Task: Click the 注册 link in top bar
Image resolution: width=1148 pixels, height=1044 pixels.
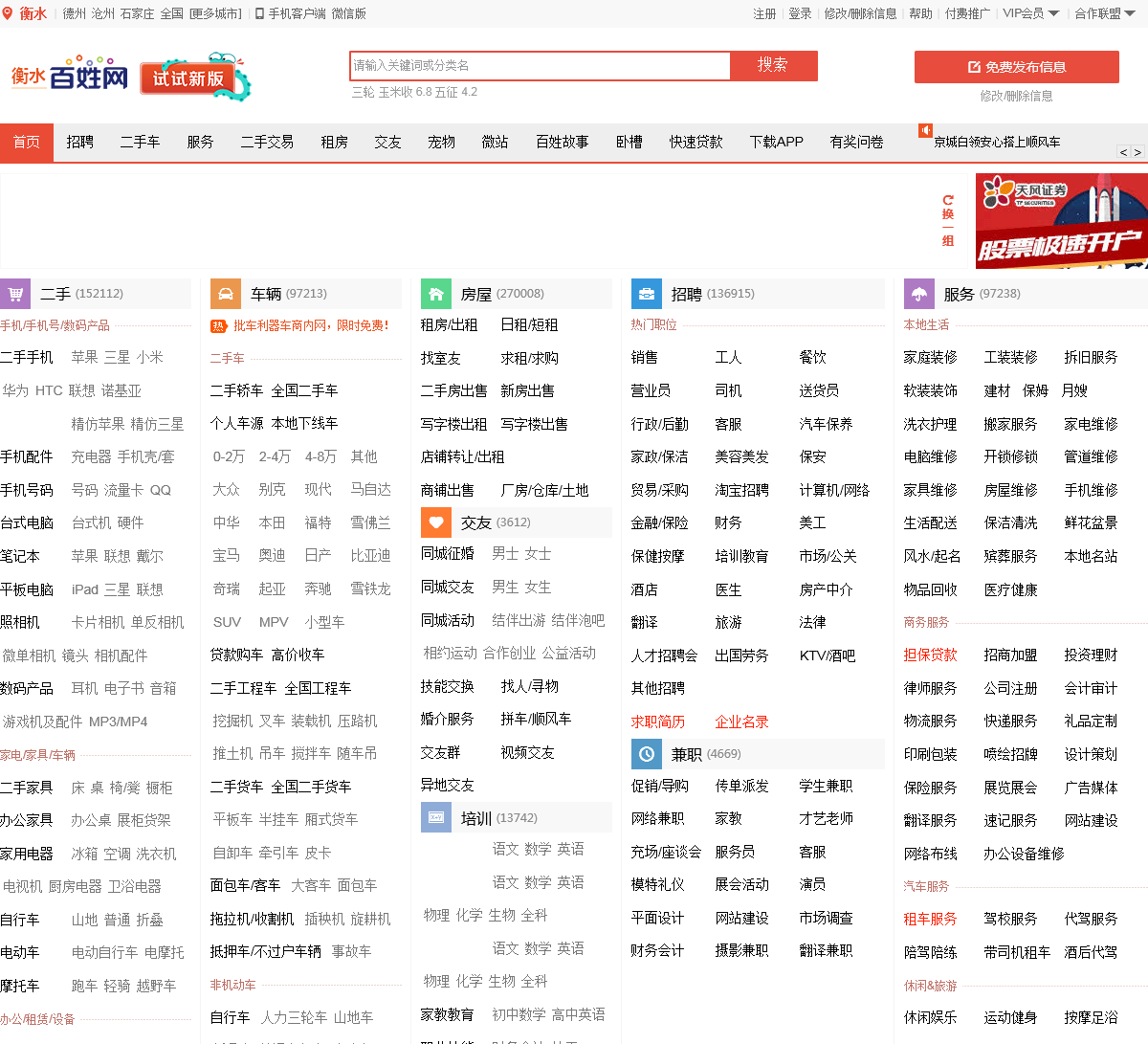Action: click(764, 13)
